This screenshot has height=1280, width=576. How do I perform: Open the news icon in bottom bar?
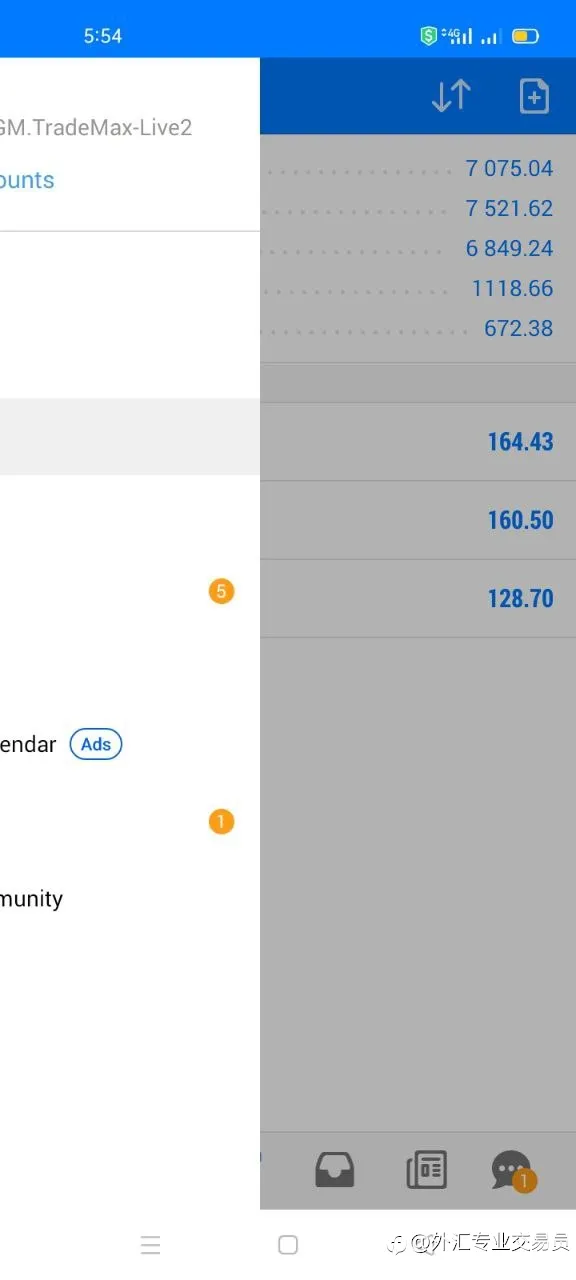427,1169
